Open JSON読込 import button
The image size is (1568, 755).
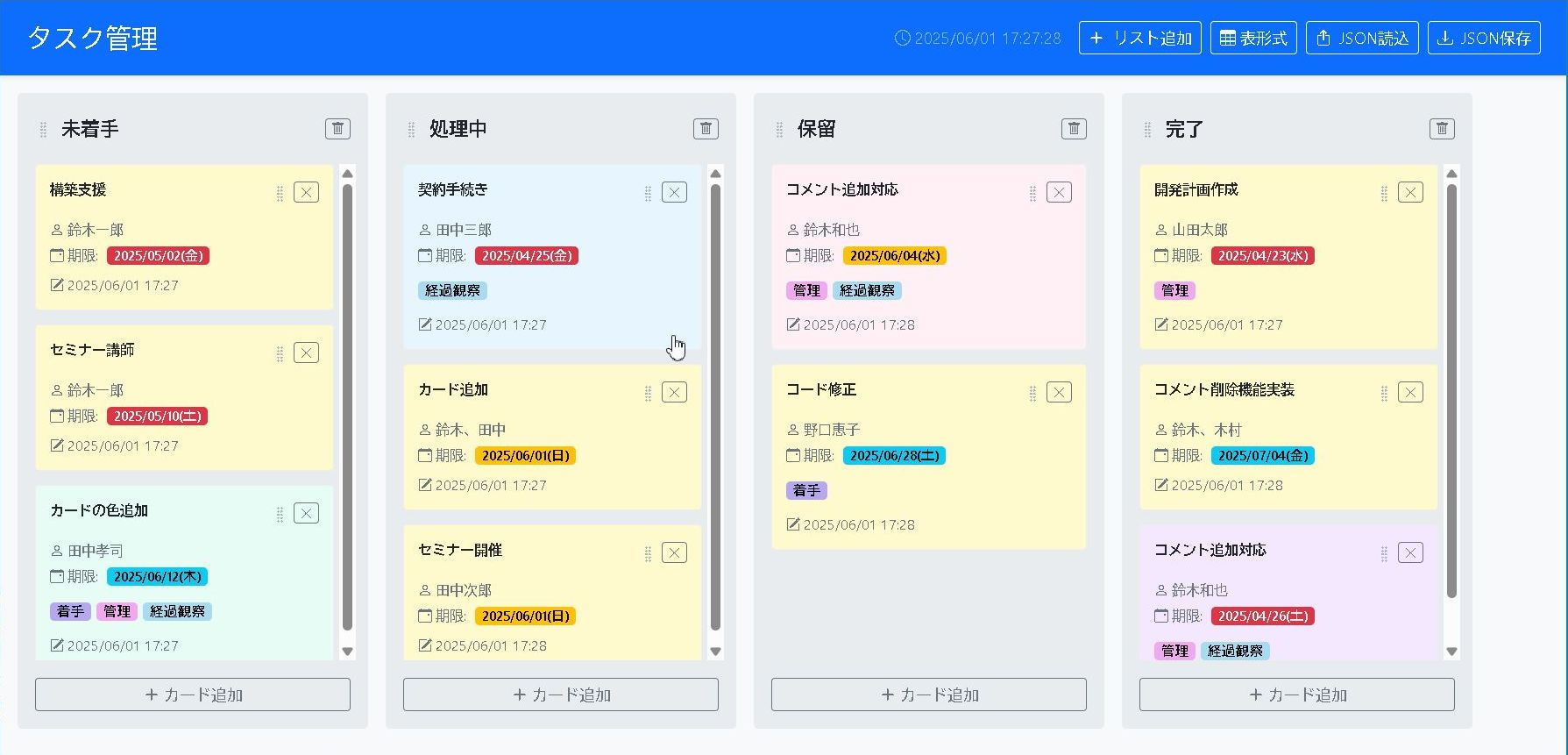pos(1362,38)
